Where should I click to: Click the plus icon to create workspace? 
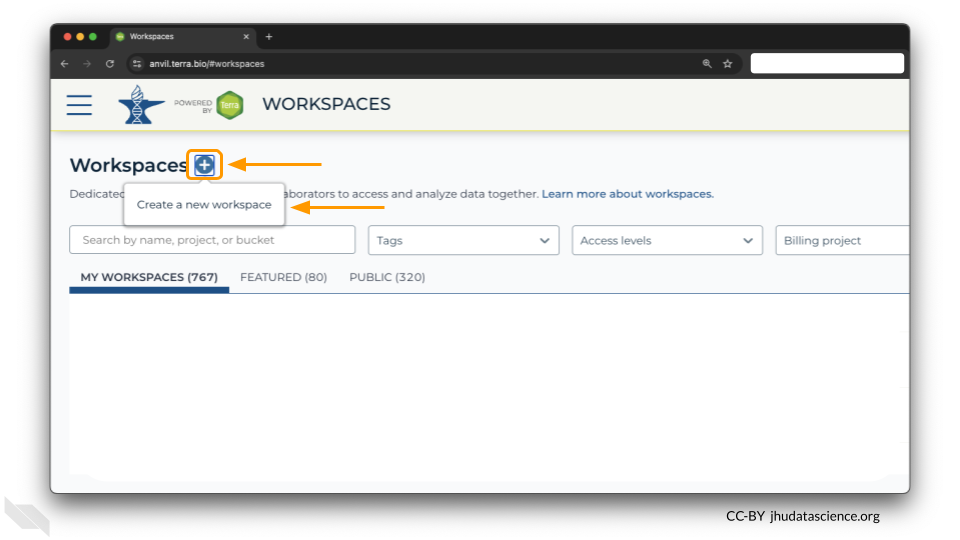(204, 165)
